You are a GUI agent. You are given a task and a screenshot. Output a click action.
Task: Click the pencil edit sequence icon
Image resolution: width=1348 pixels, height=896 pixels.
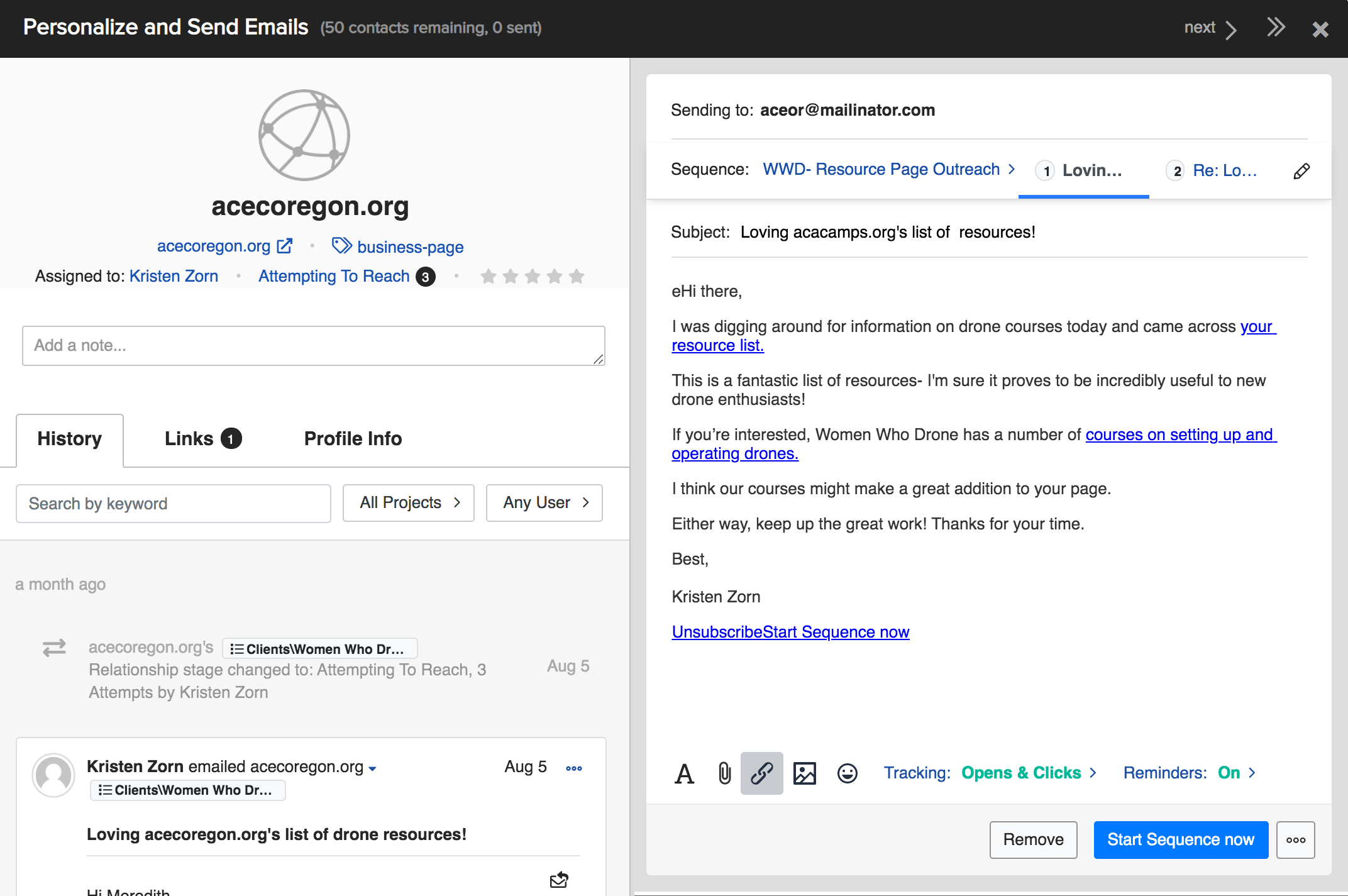(x=1301, y=171)
